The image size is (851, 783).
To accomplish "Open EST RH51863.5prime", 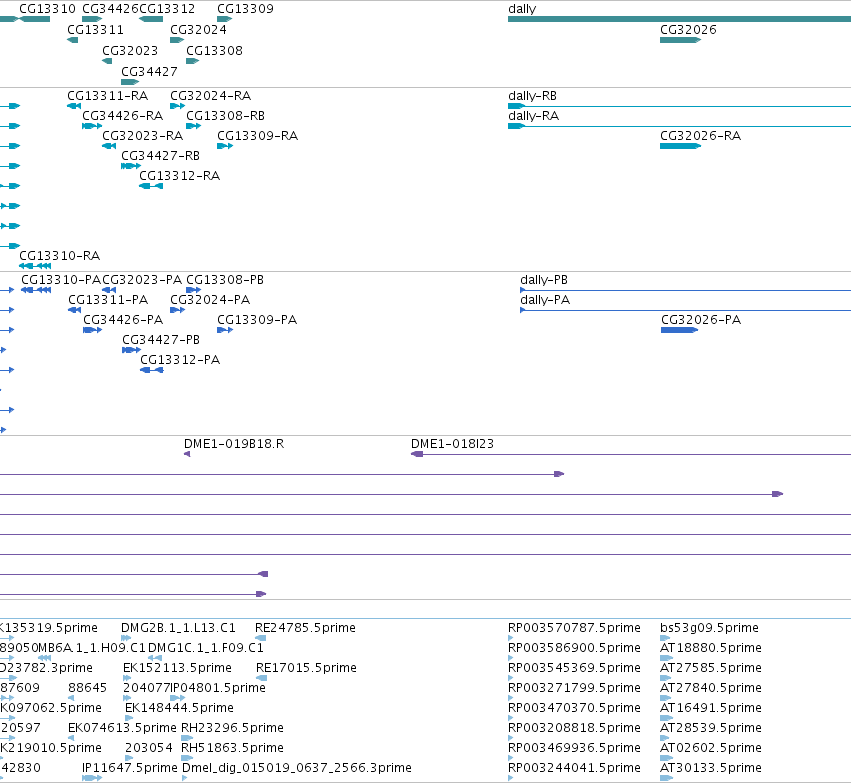I will [232, 748].
